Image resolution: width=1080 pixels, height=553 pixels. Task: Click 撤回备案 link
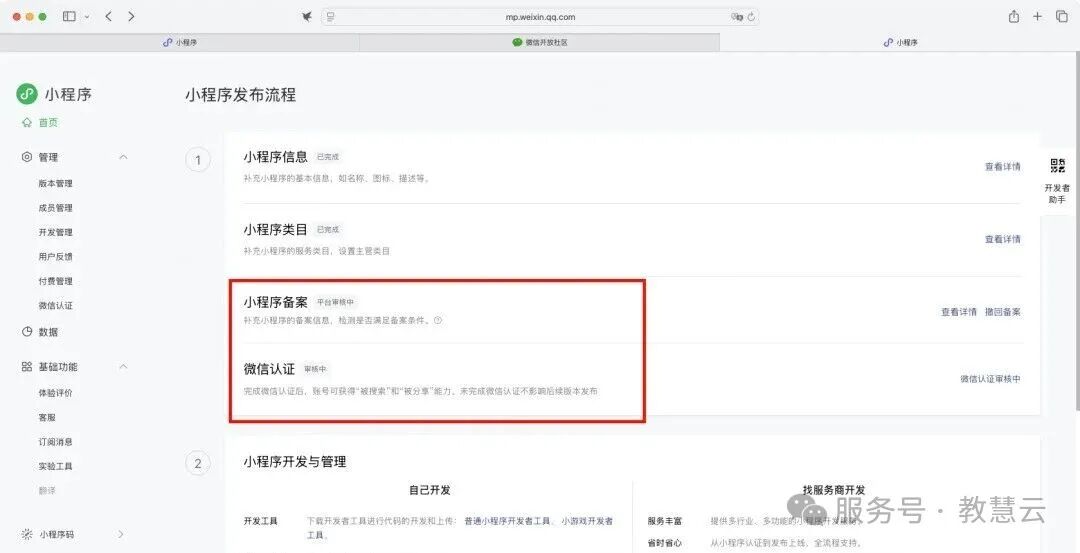coord(1002,312)
